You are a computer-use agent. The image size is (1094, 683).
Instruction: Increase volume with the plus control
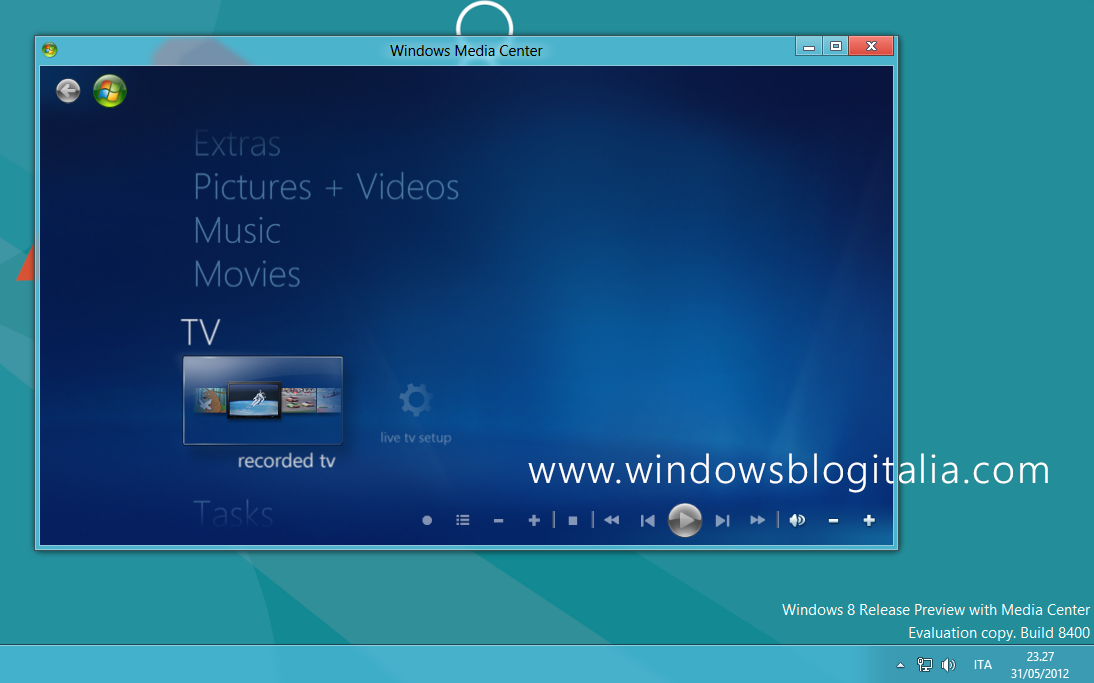click(868, 520)
